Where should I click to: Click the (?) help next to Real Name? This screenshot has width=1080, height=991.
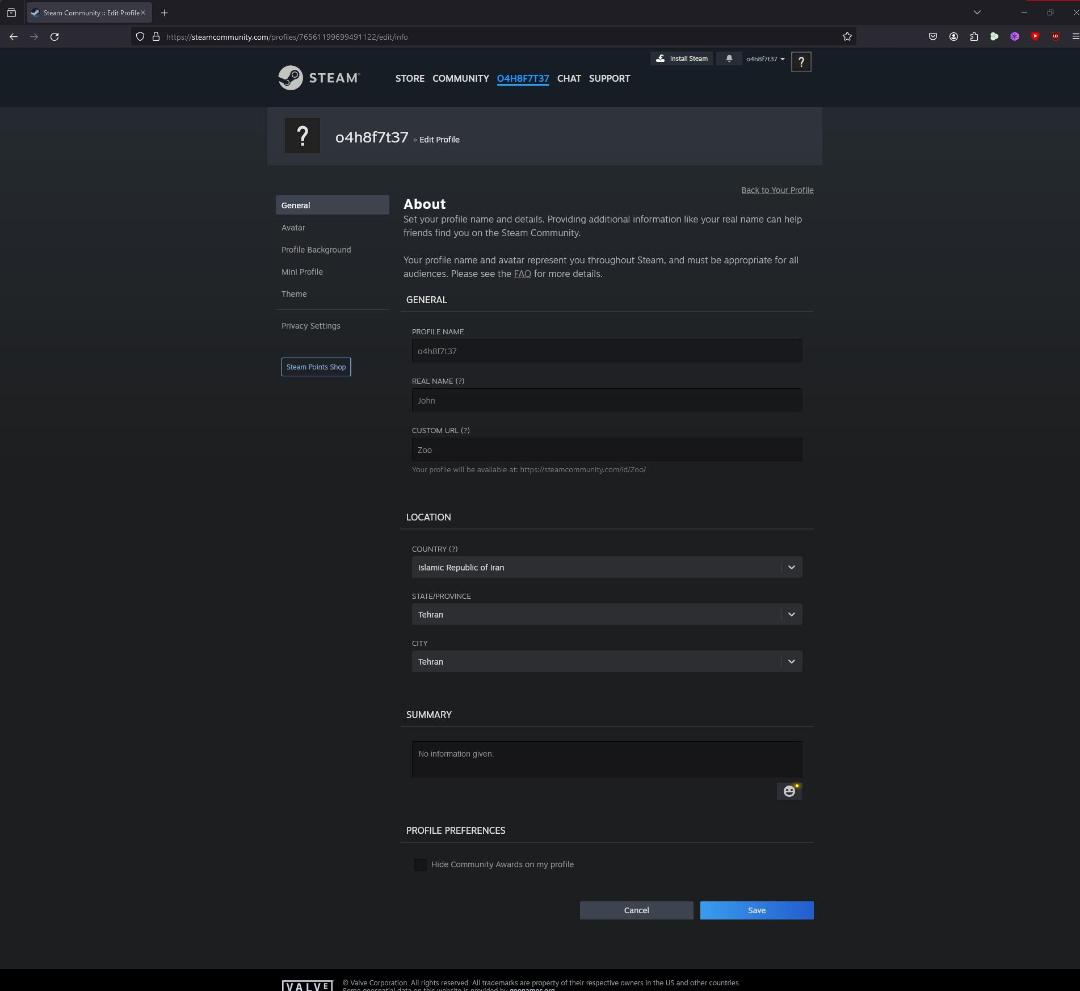pos(459,381)
